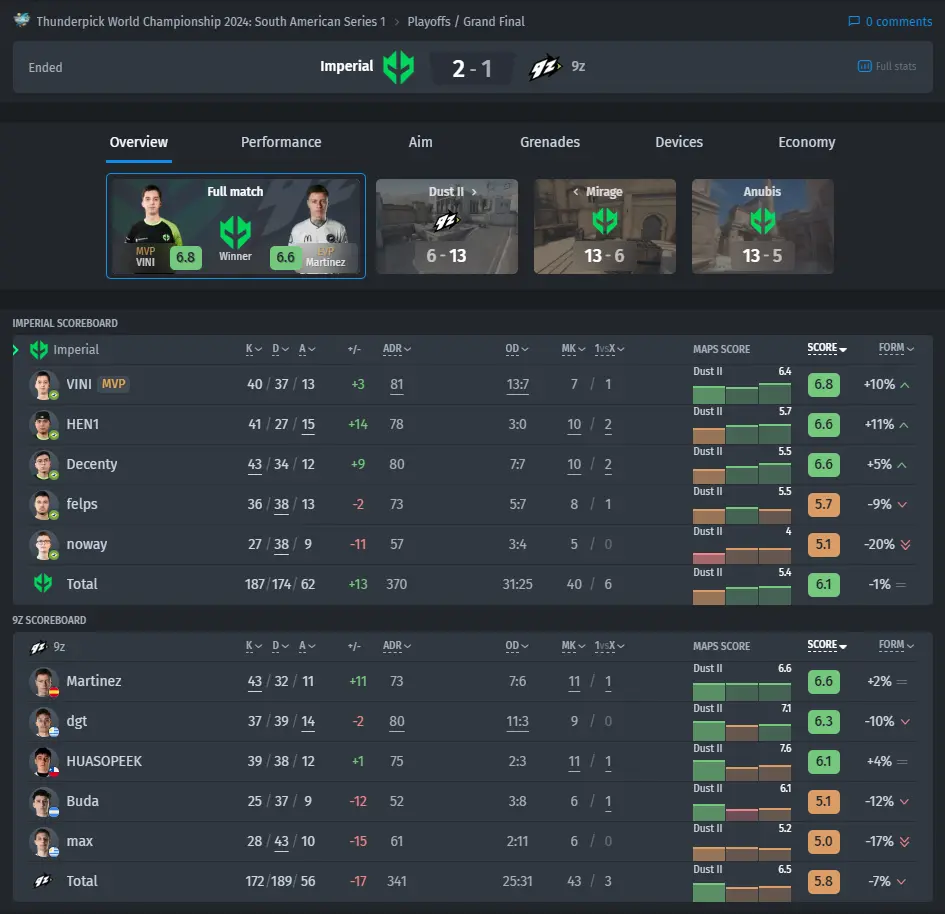945x914 pixels.
Task: Sort 9z scoreboard by FORM
Action: [896, 645]
